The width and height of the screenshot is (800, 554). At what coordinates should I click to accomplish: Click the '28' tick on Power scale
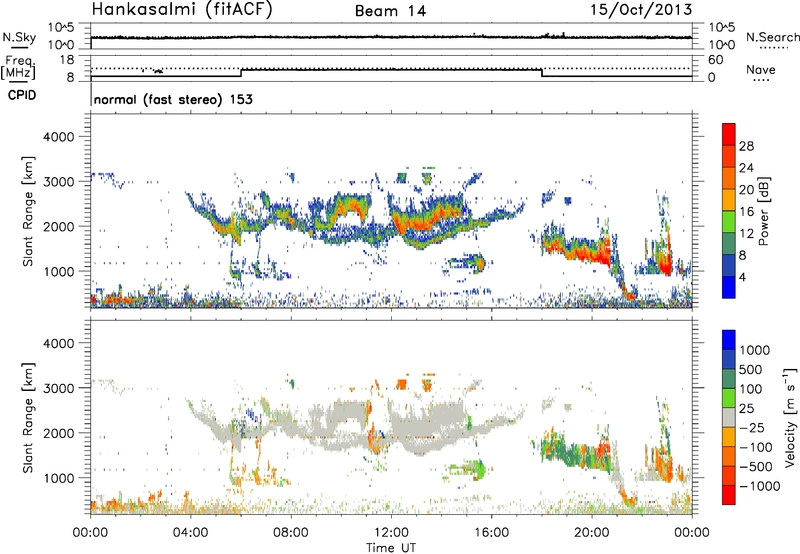[746, 146]
